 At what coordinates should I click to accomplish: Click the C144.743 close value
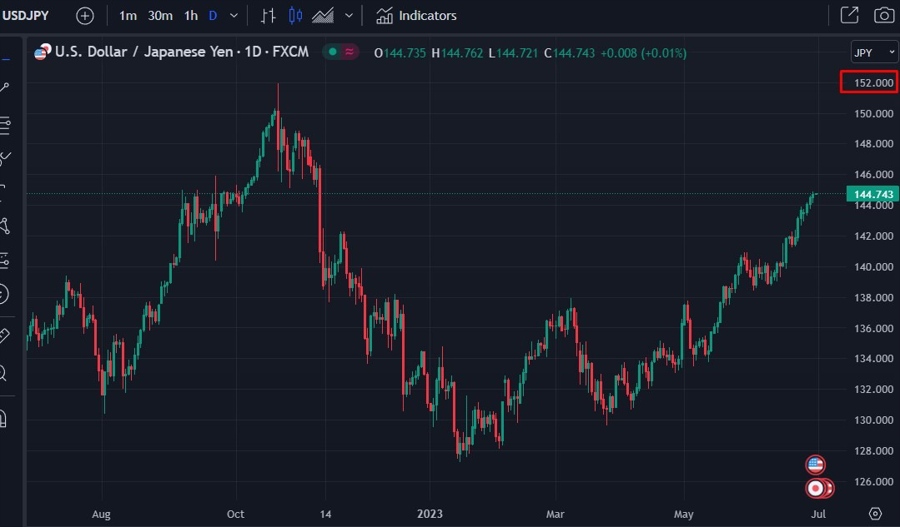[569, 53]
